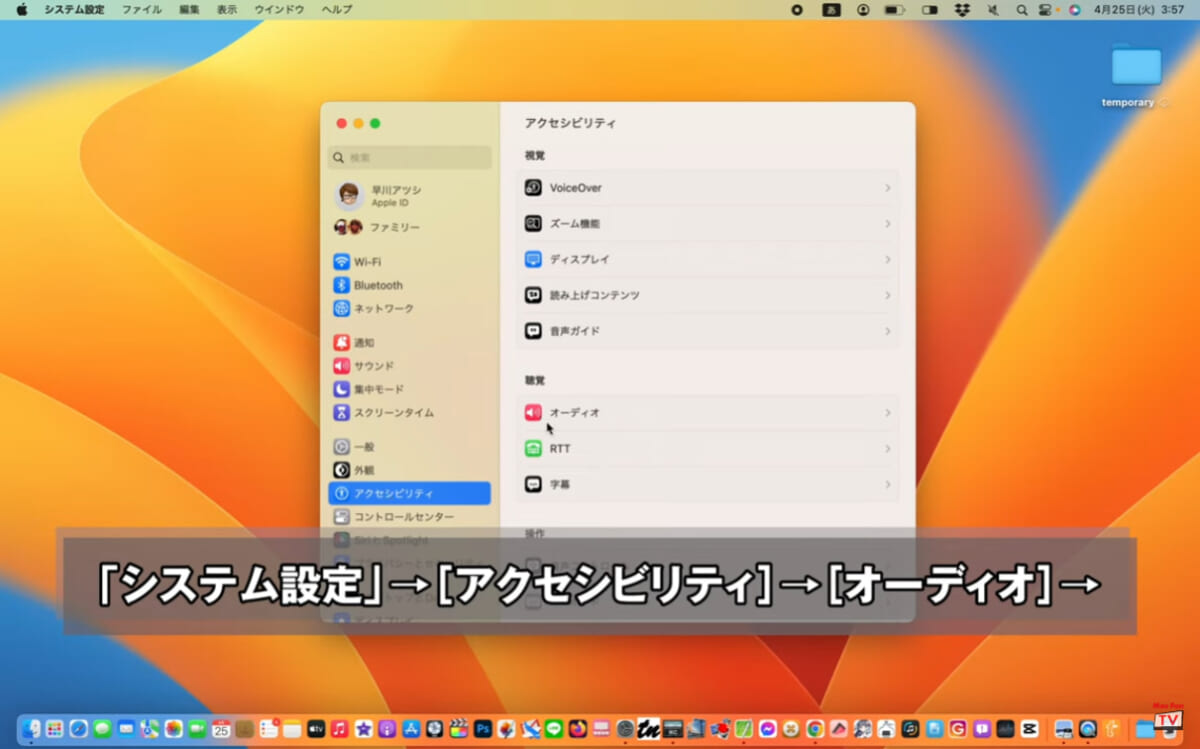This screenshot has width=1200, height=749.
Task: Click the Japanese input source icon
Action: pyautogui.click(x=830, y=10)
